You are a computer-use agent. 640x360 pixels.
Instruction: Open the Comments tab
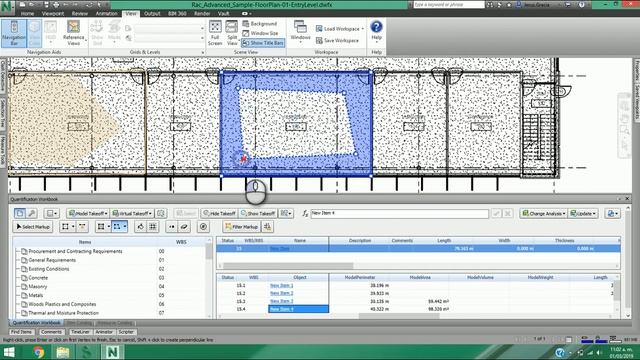click(x=51, y=332)
